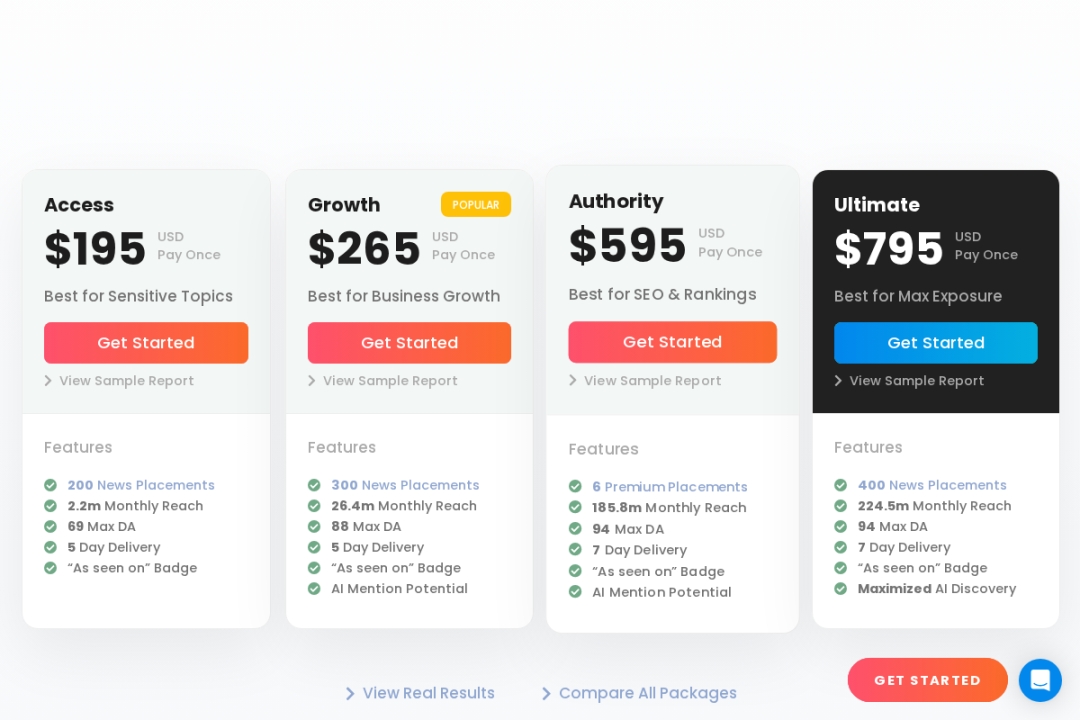Screen dimensions: 1080x720
Task: Click the check icon beside 6 Premium Placements
Action: [x=575, y=487]
